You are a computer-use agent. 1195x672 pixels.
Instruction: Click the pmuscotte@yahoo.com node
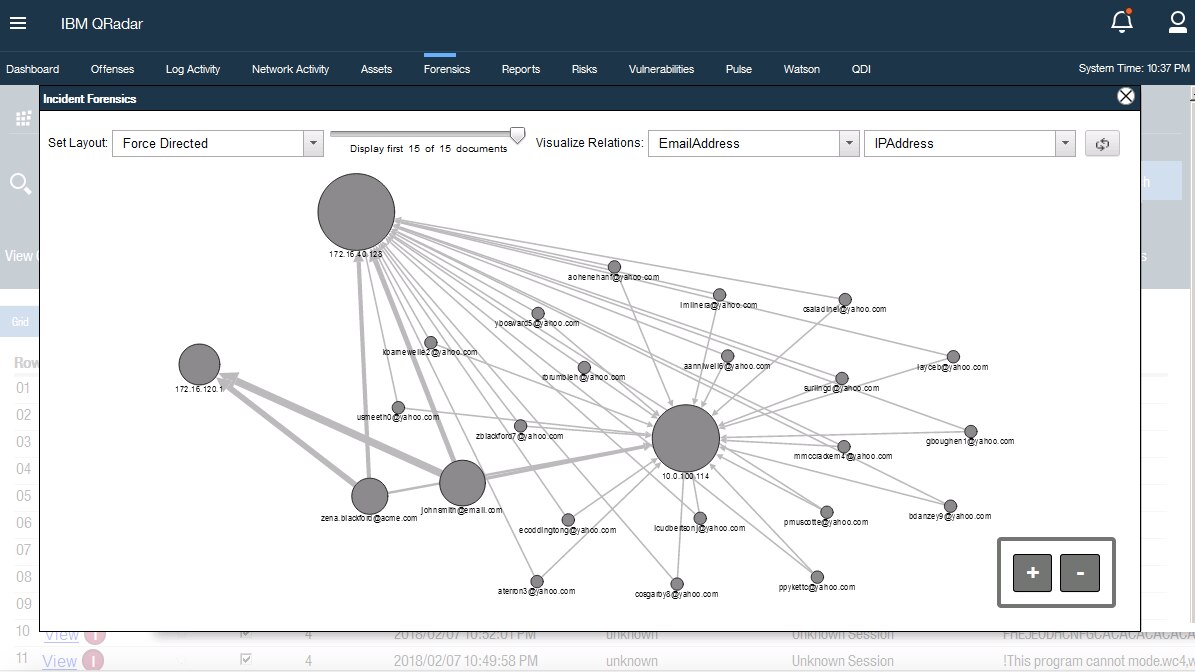(826, 512)
